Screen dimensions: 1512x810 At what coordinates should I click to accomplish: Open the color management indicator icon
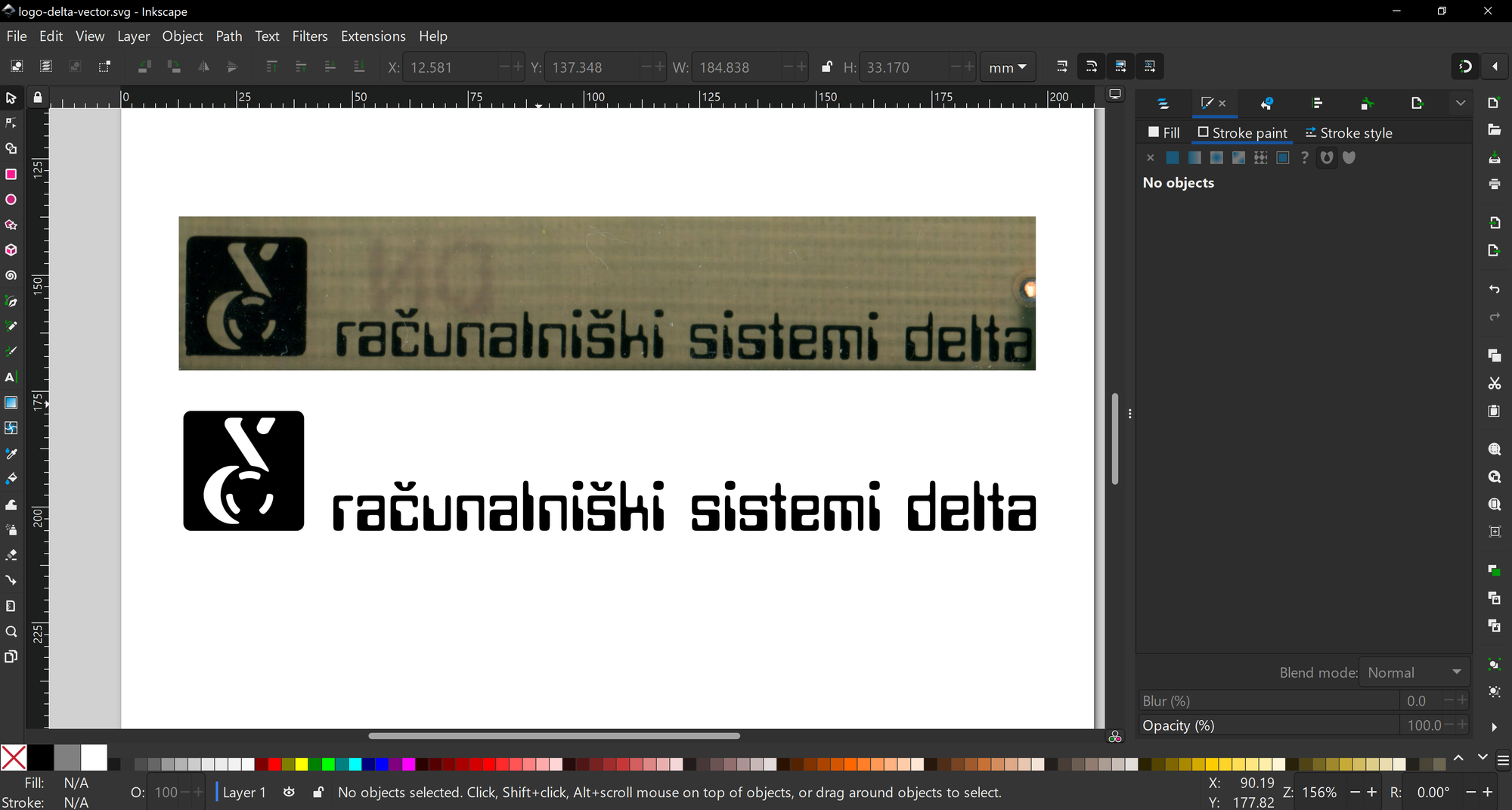1115,737
